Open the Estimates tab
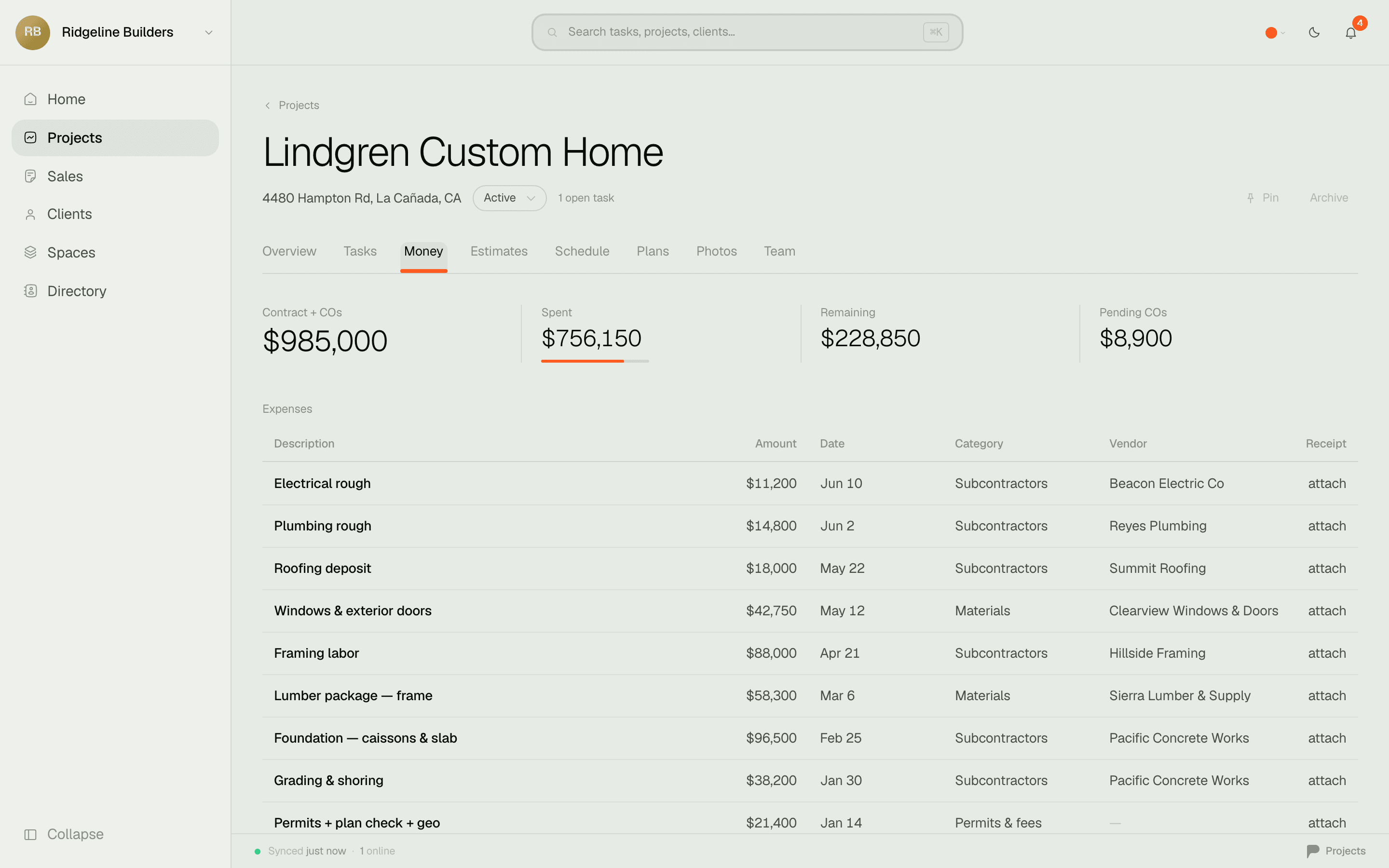Screen dimensions: 1389x868 [x=499, y=251]
